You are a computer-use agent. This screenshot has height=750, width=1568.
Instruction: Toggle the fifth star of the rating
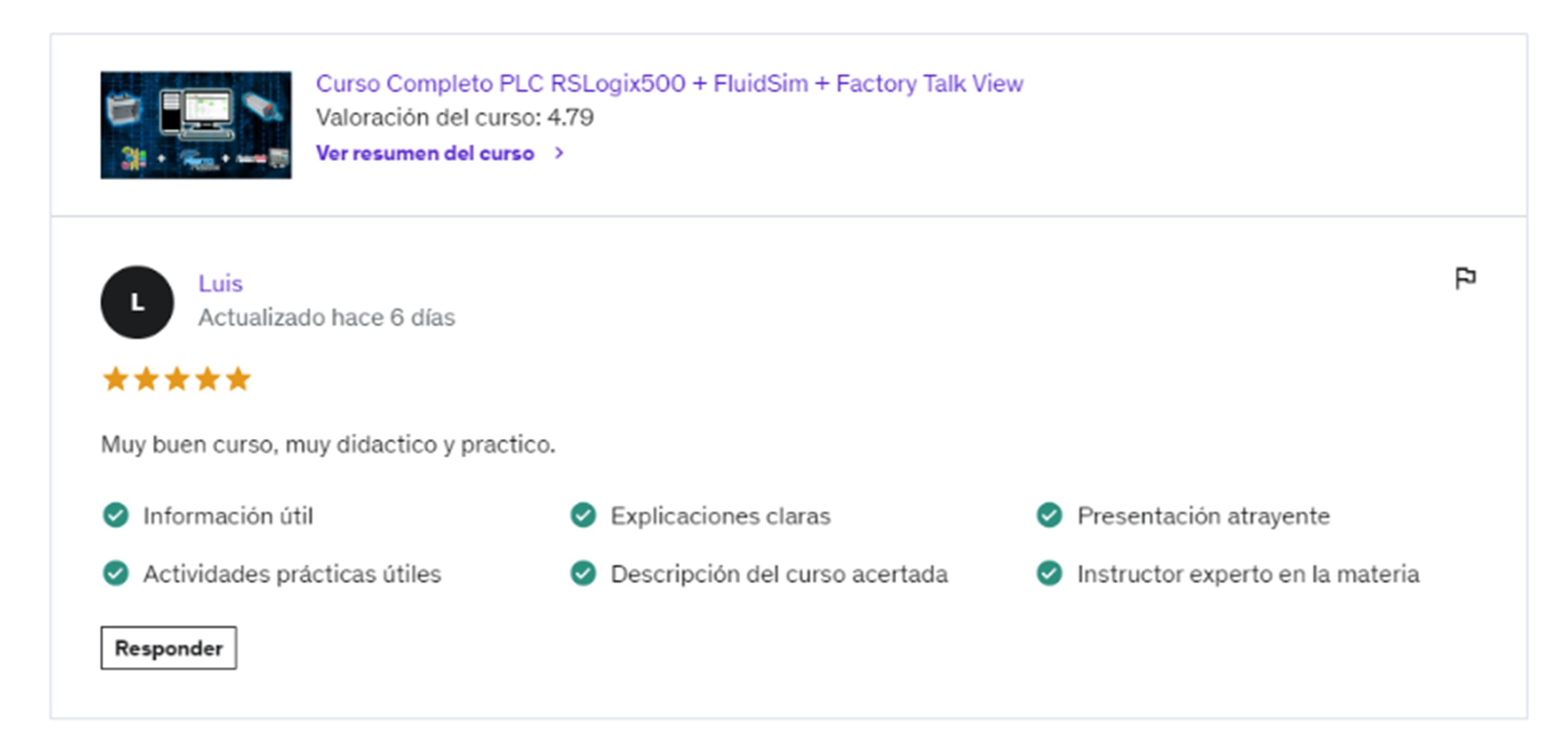point(237,378)
